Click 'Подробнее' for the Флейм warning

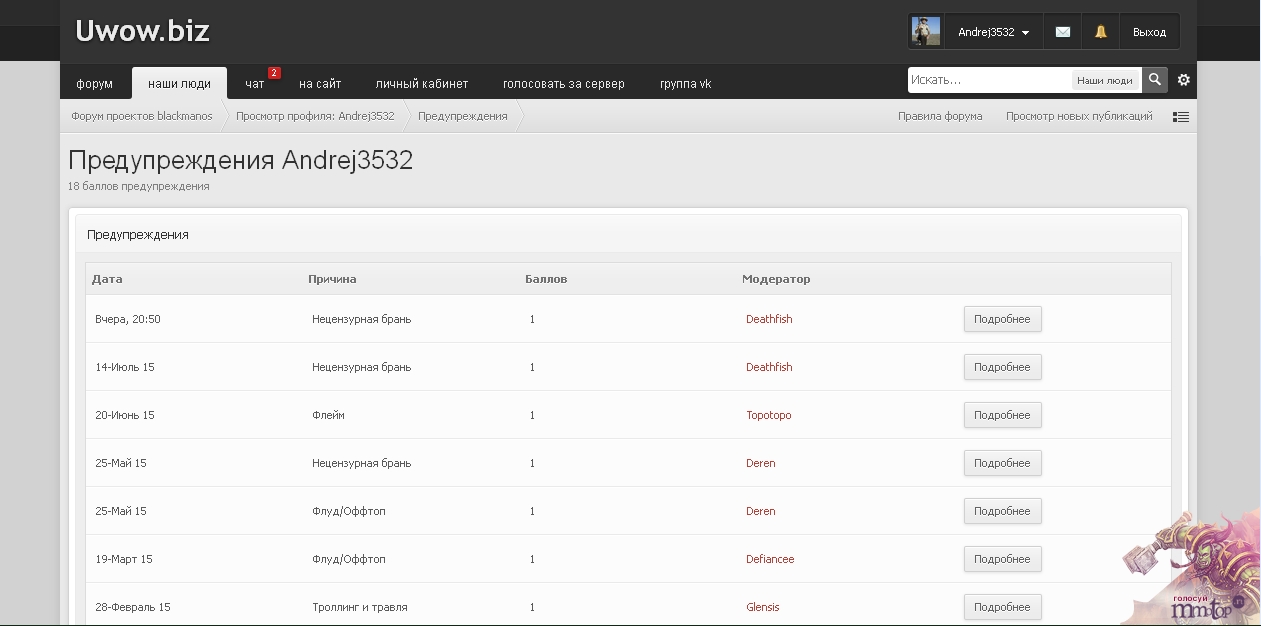tap(1002, 415)
